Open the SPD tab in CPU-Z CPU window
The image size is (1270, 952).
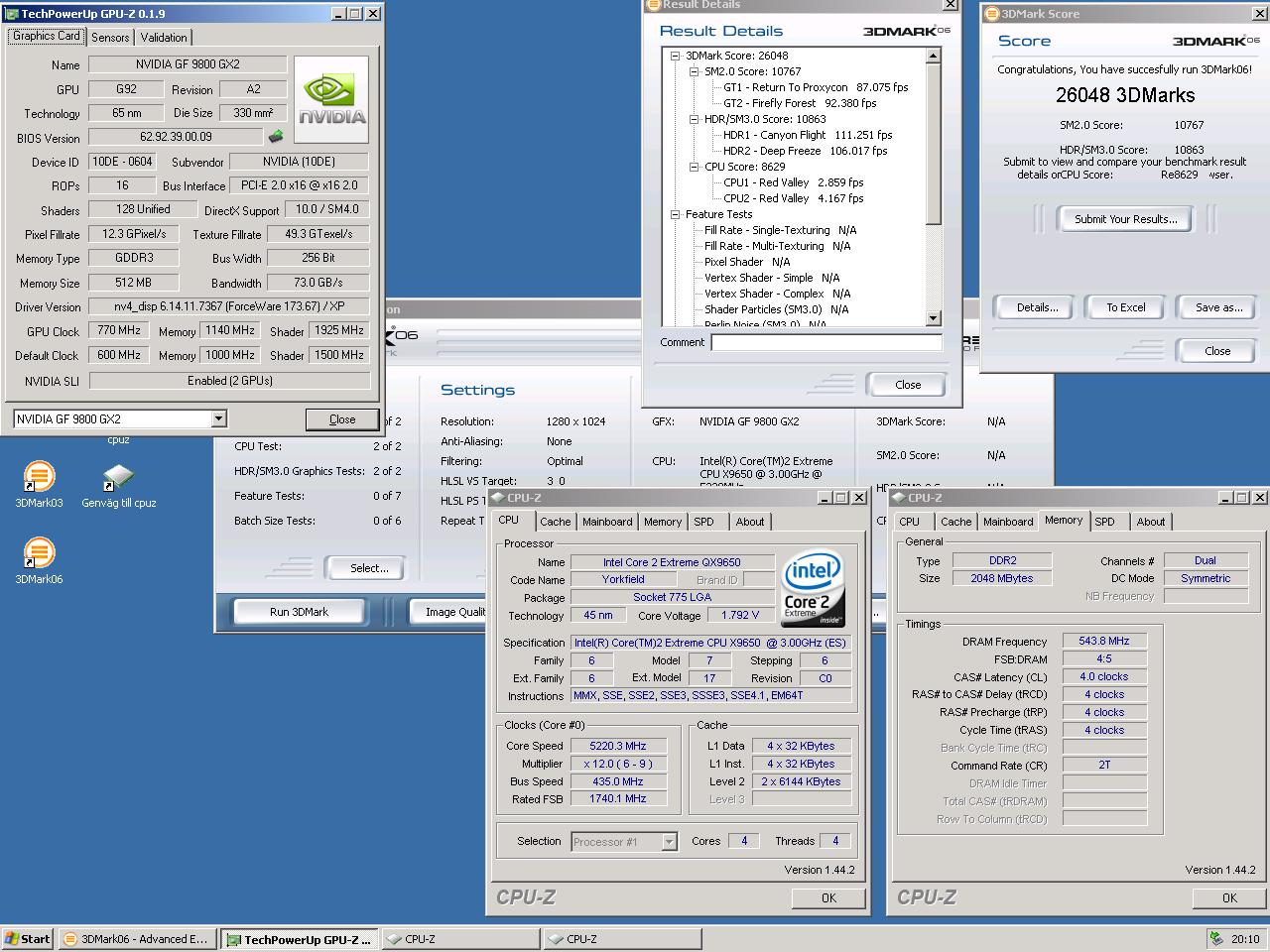click(703, 522)
